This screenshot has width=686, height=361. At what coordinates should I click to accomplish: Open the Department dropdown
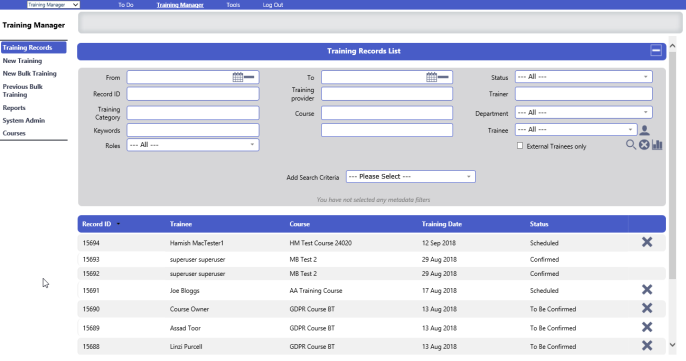[584, 112]
